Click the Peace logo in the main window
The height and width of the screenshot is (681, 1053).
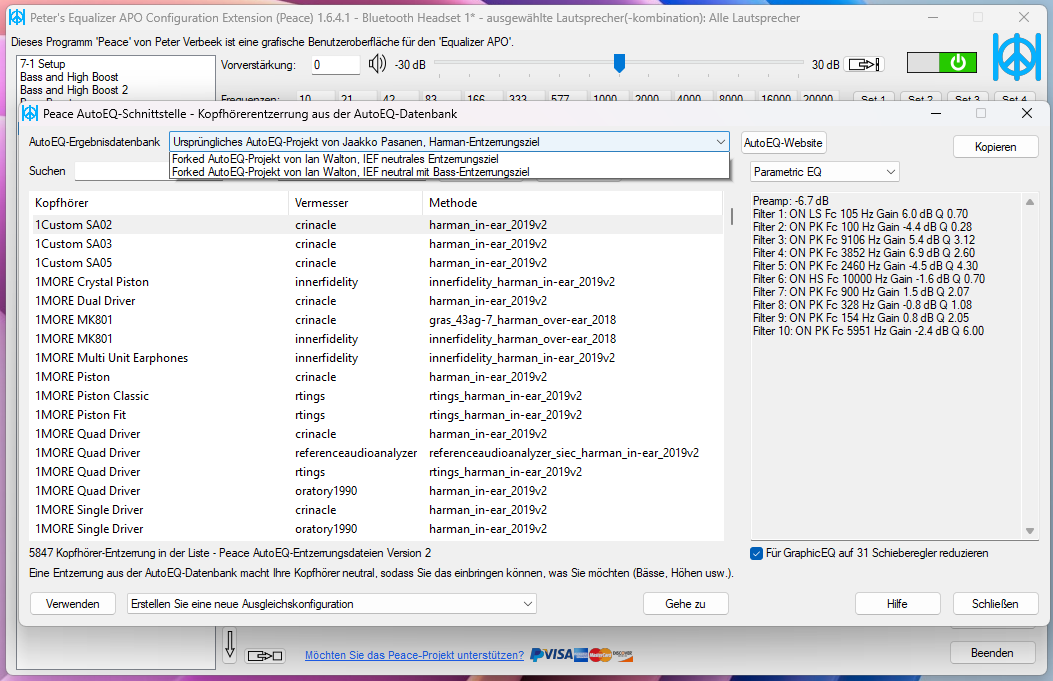click(1017, 57)
